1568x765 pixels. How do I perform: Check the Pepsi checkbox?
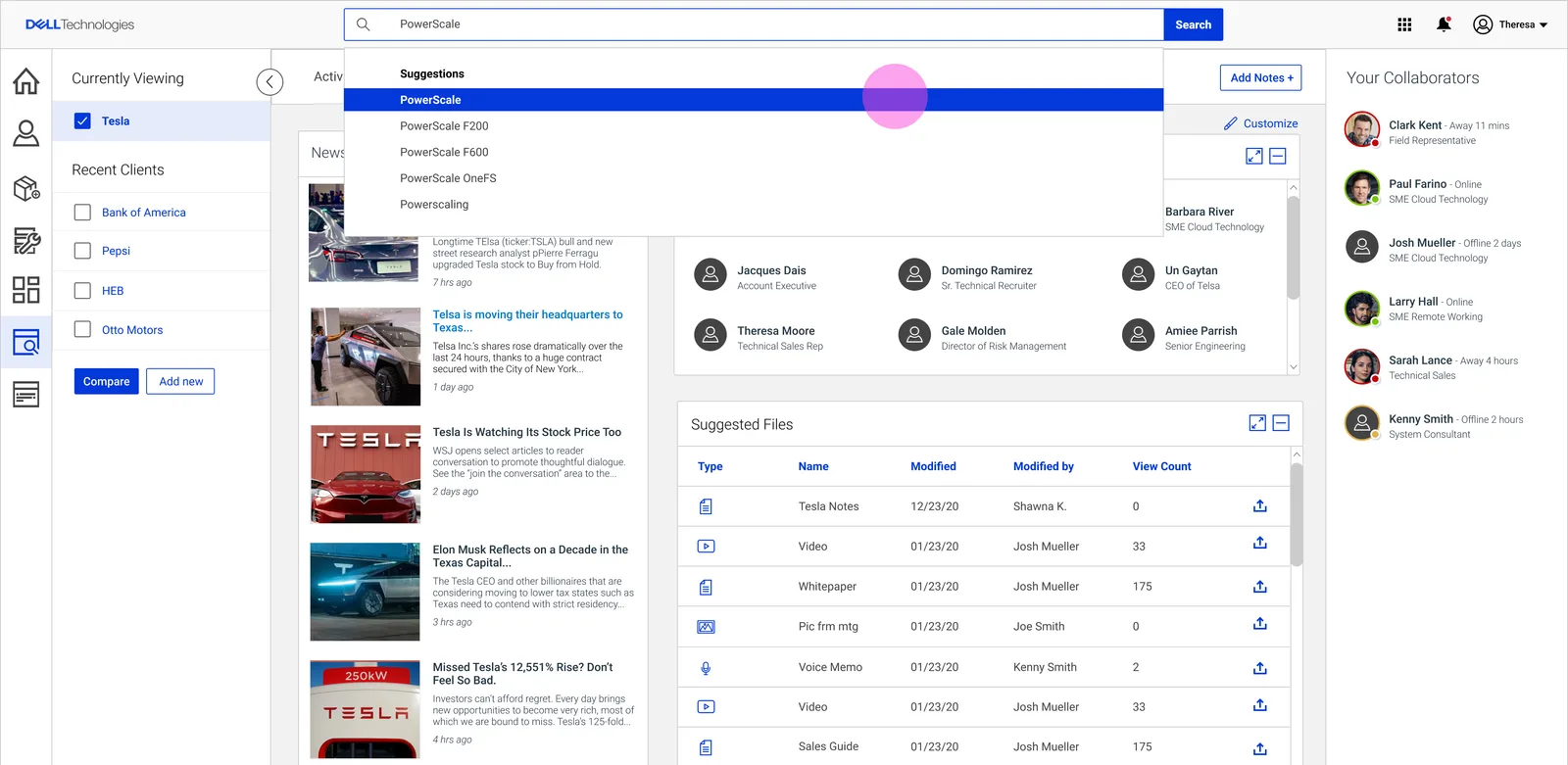(x=82, y=251)
